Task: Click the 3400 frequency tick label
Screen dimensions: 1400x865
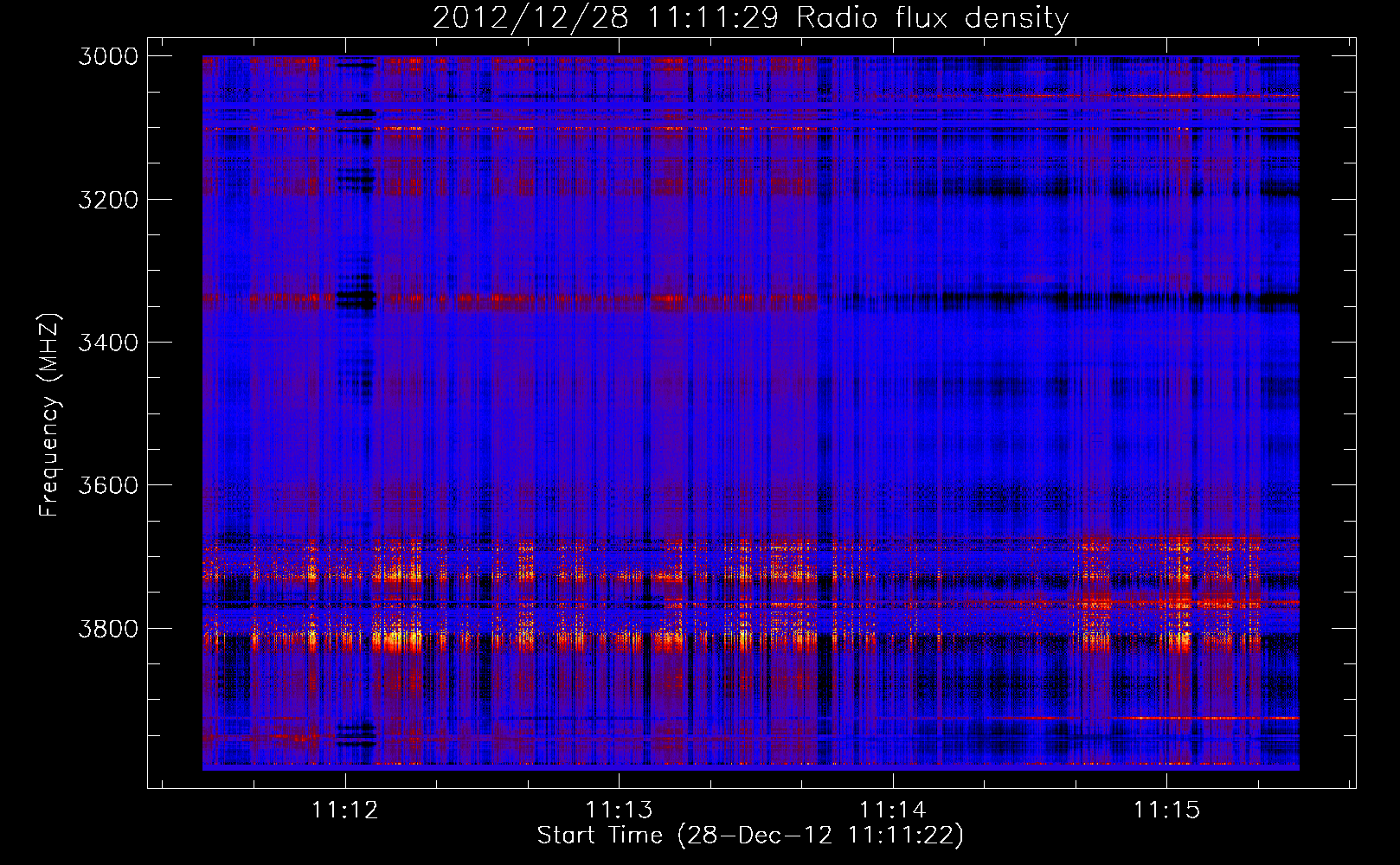Action: tap(108, 343)
